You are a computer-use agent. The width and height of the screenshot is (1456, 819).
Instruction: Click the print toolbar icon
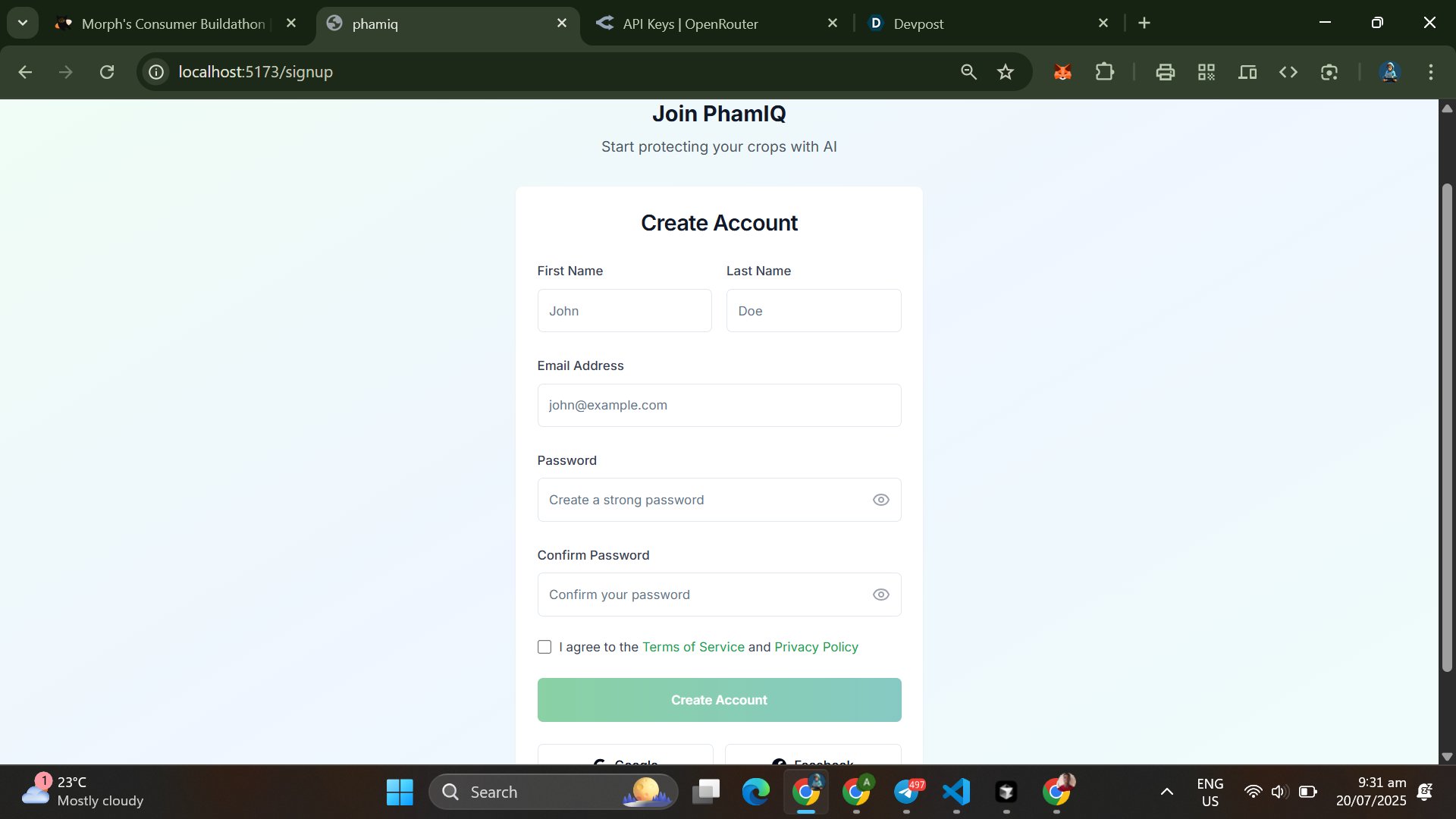pyautogui.click(x=1165, y=72)
